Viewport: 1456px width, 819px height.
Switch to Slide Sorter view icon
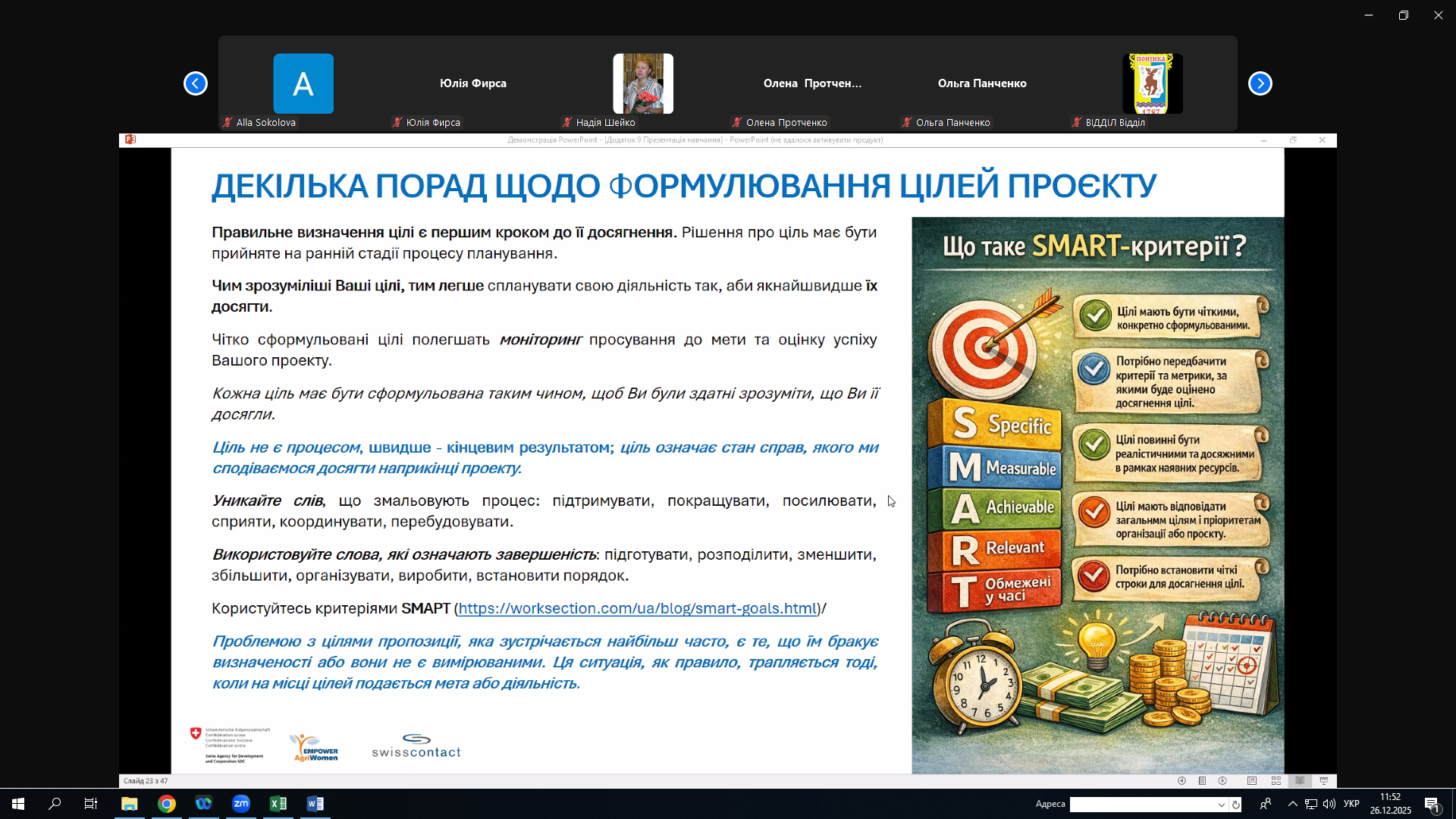(1276, 781)
